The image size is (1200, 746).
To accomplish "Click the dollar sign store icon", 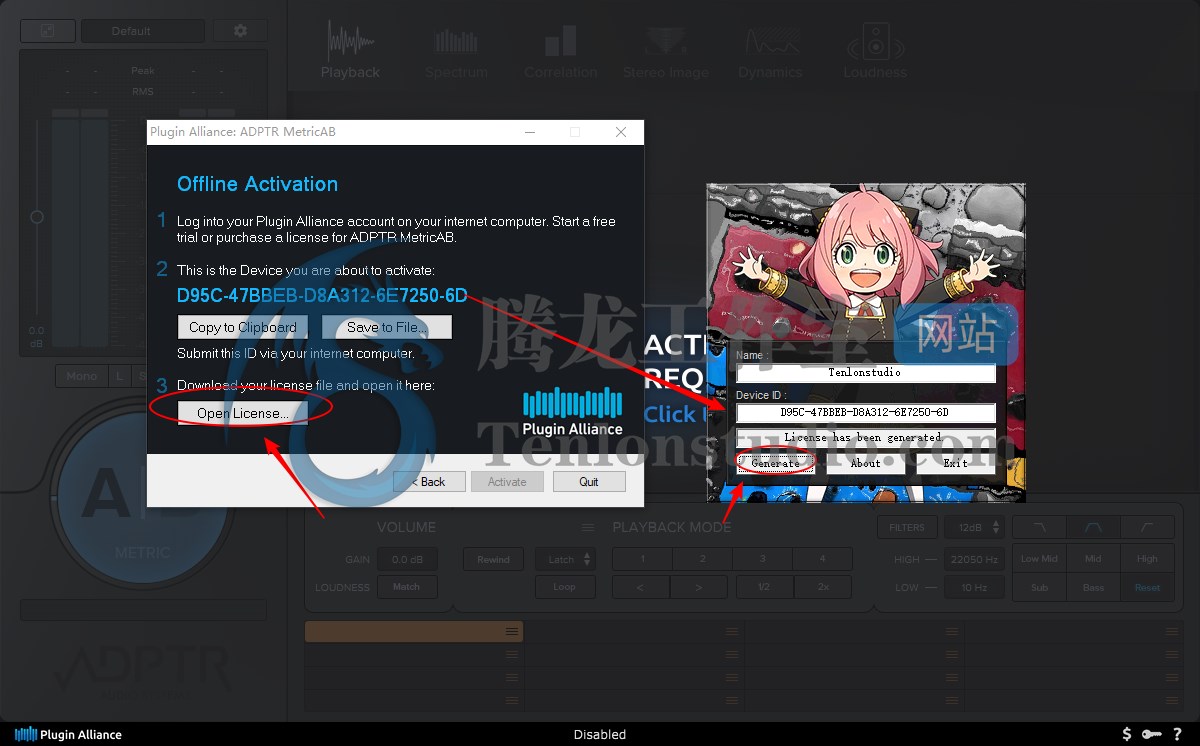I will [x=1127, y=734].
